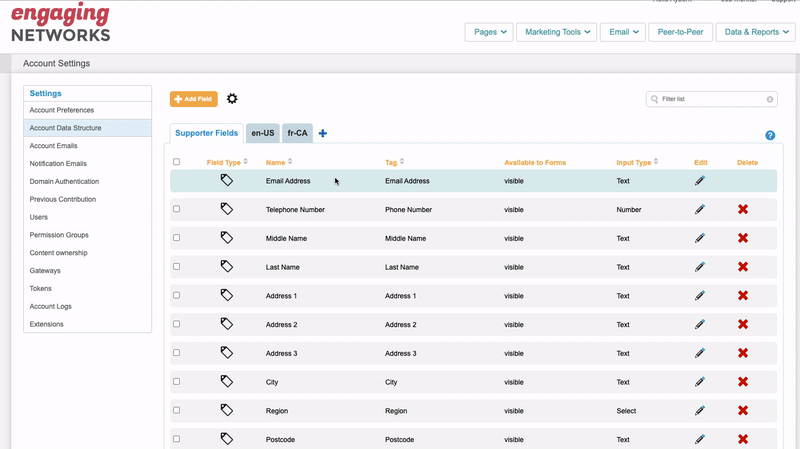The width and height of the screenshot is (800, 449).
Task: Click the Add Field button
Action: pyautogui.click(x=193, y=99)
